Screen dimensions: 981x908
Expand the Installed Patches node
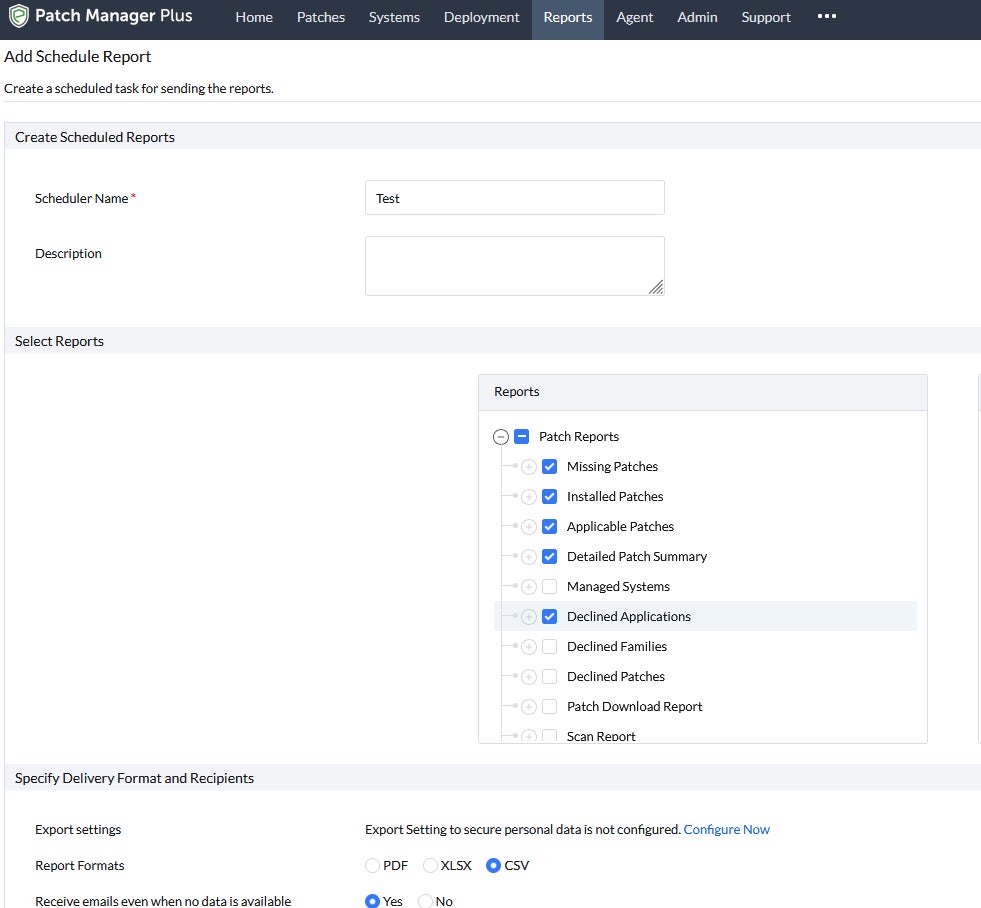point(529,497)
